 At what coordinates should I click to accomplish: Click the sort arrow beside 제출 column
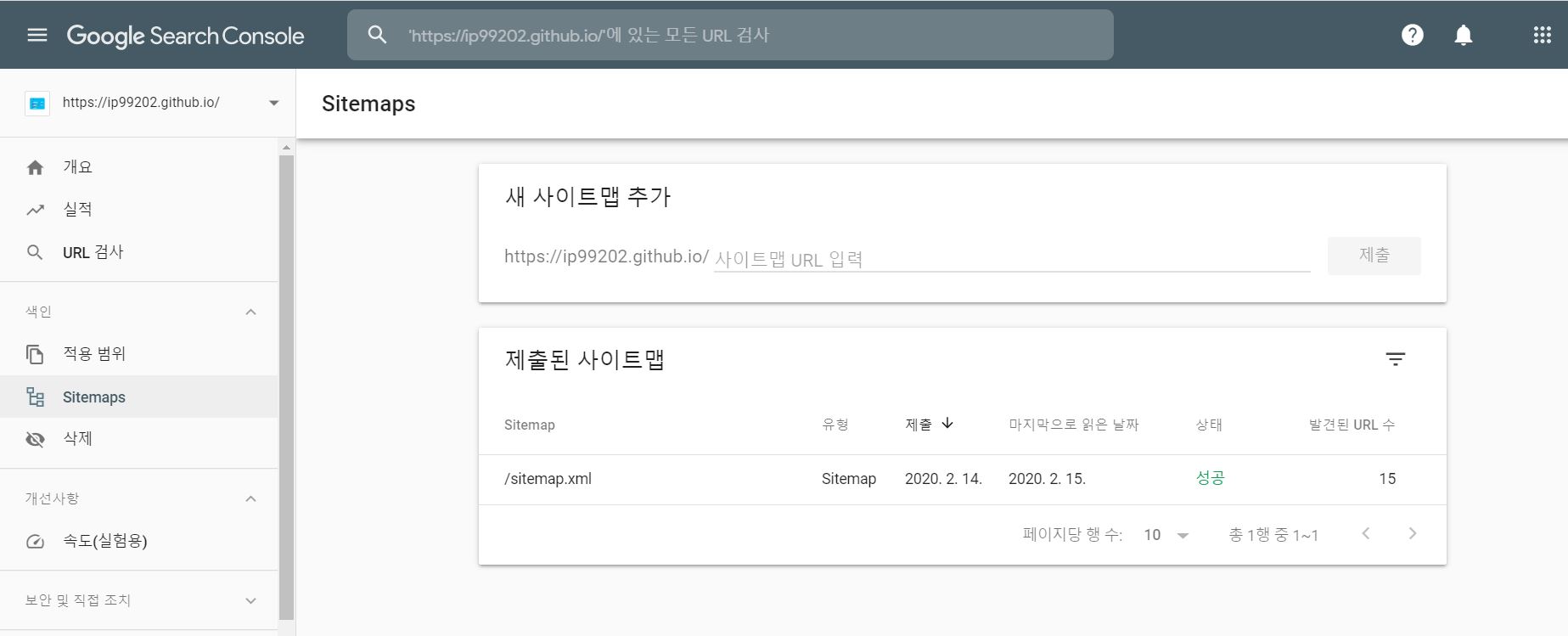pos(947,423)
